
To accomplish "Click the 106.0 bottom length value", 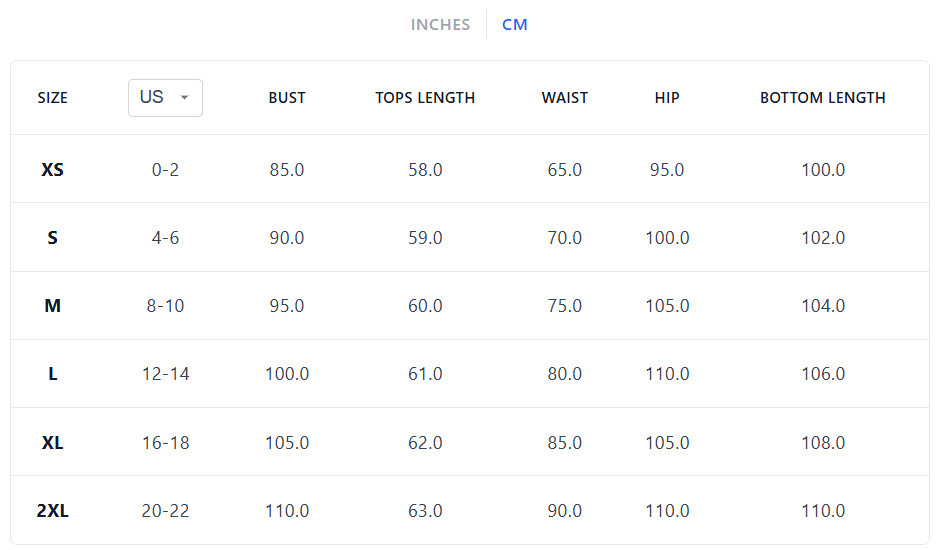I will coord(823,374).
